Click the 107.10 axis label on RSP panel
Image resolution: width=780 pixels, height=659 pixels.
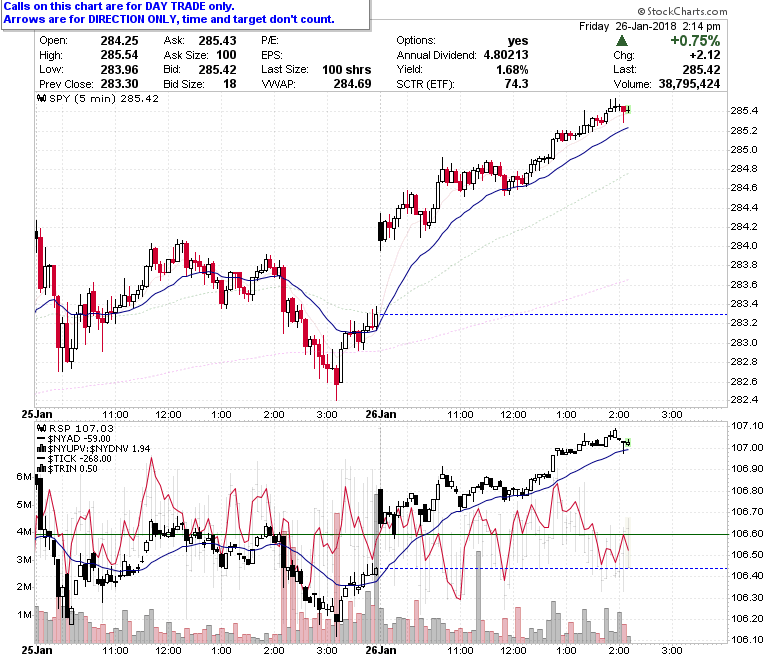pos(747,426)
